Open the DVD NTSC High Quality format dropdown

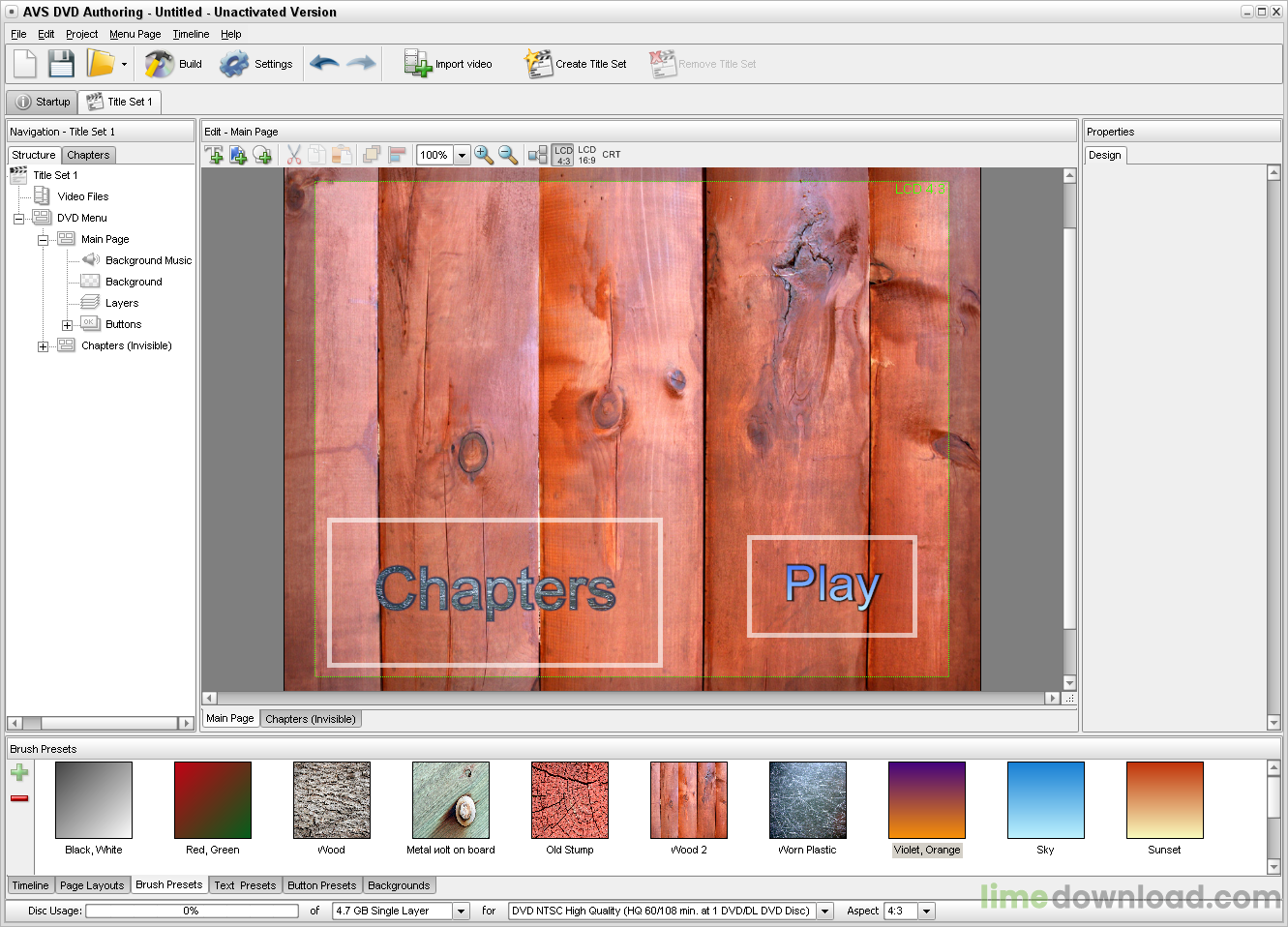pyautogui.click(x=825, y=912)
